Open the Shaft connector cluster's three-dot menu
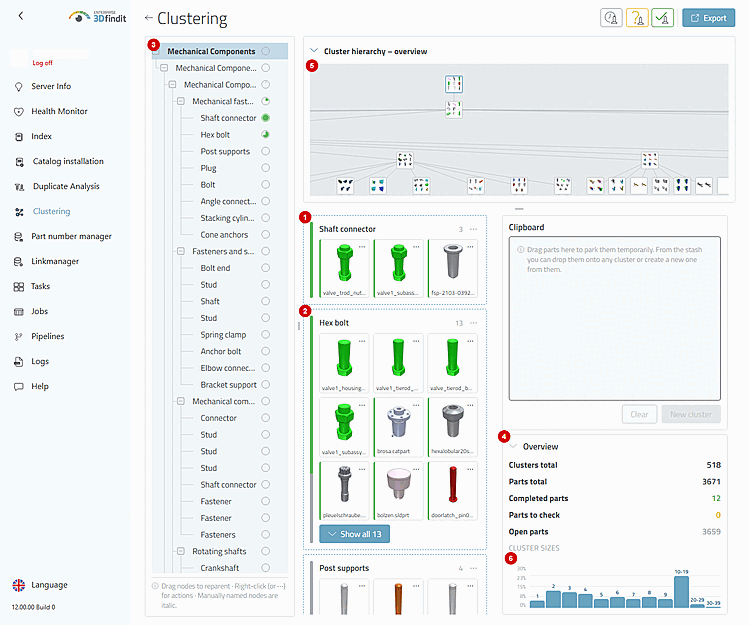Viewport: 750px width, 625px height. pyautogui.click(x=474, y=230)
